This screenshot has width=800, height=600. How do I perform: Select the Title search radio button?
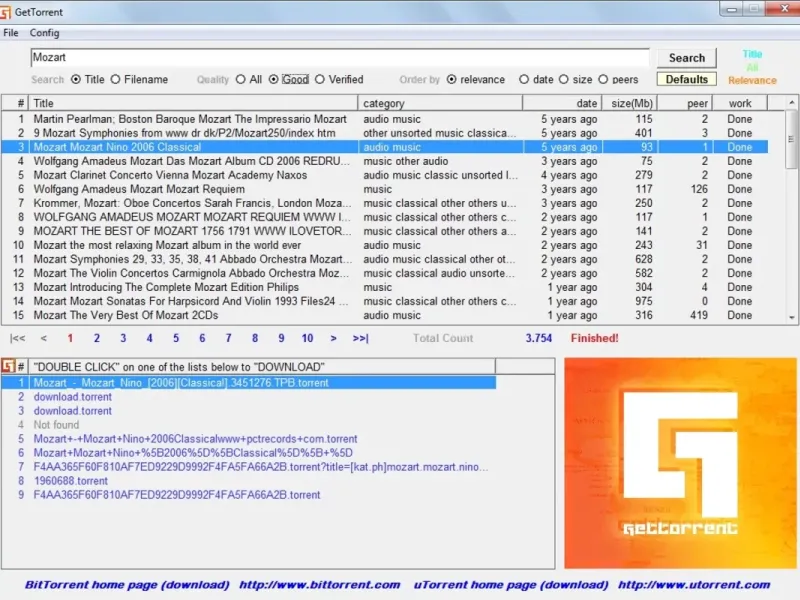tap(76, 80)
